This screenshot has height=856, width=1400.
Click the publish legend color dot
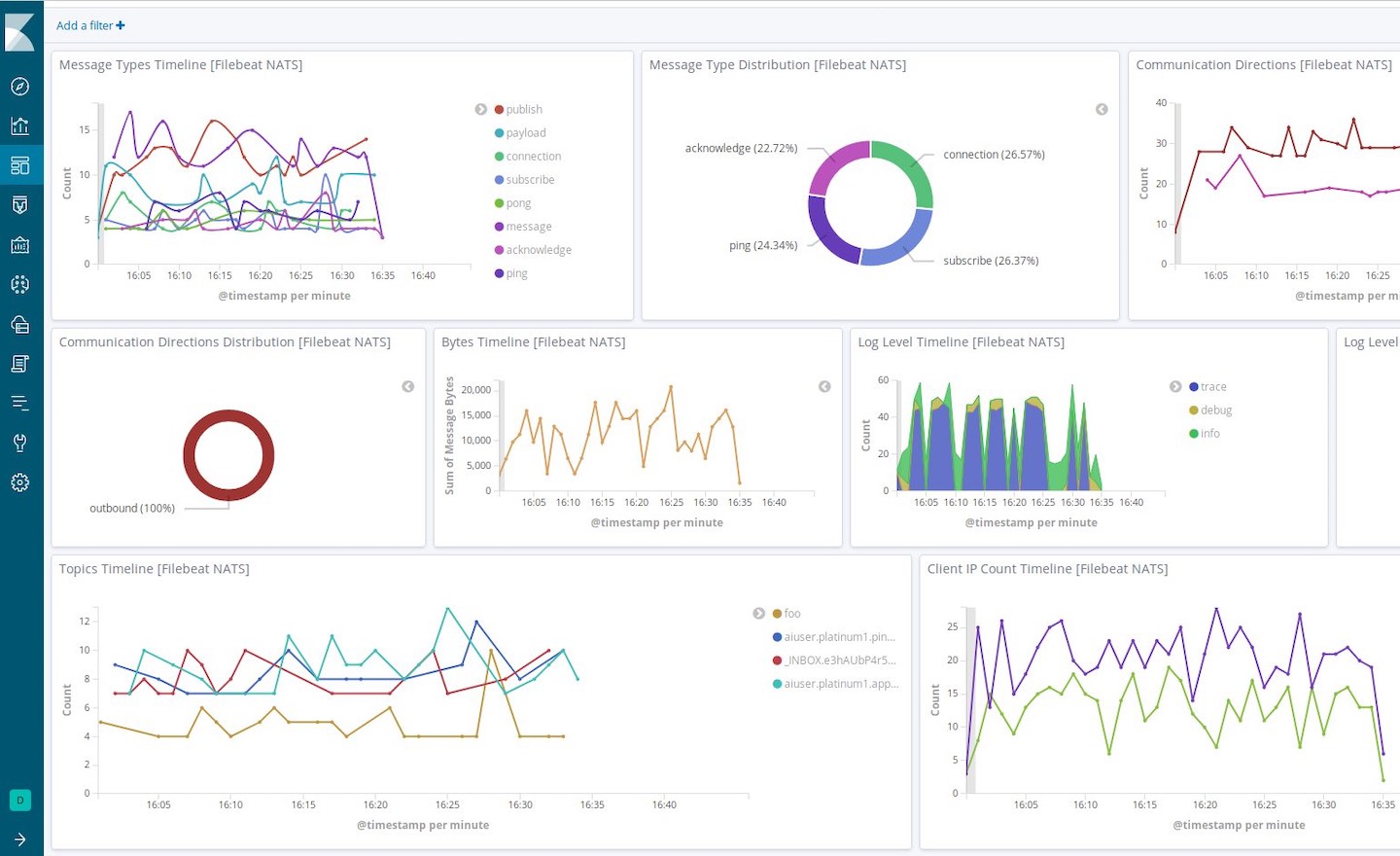[x=499, y=110]
